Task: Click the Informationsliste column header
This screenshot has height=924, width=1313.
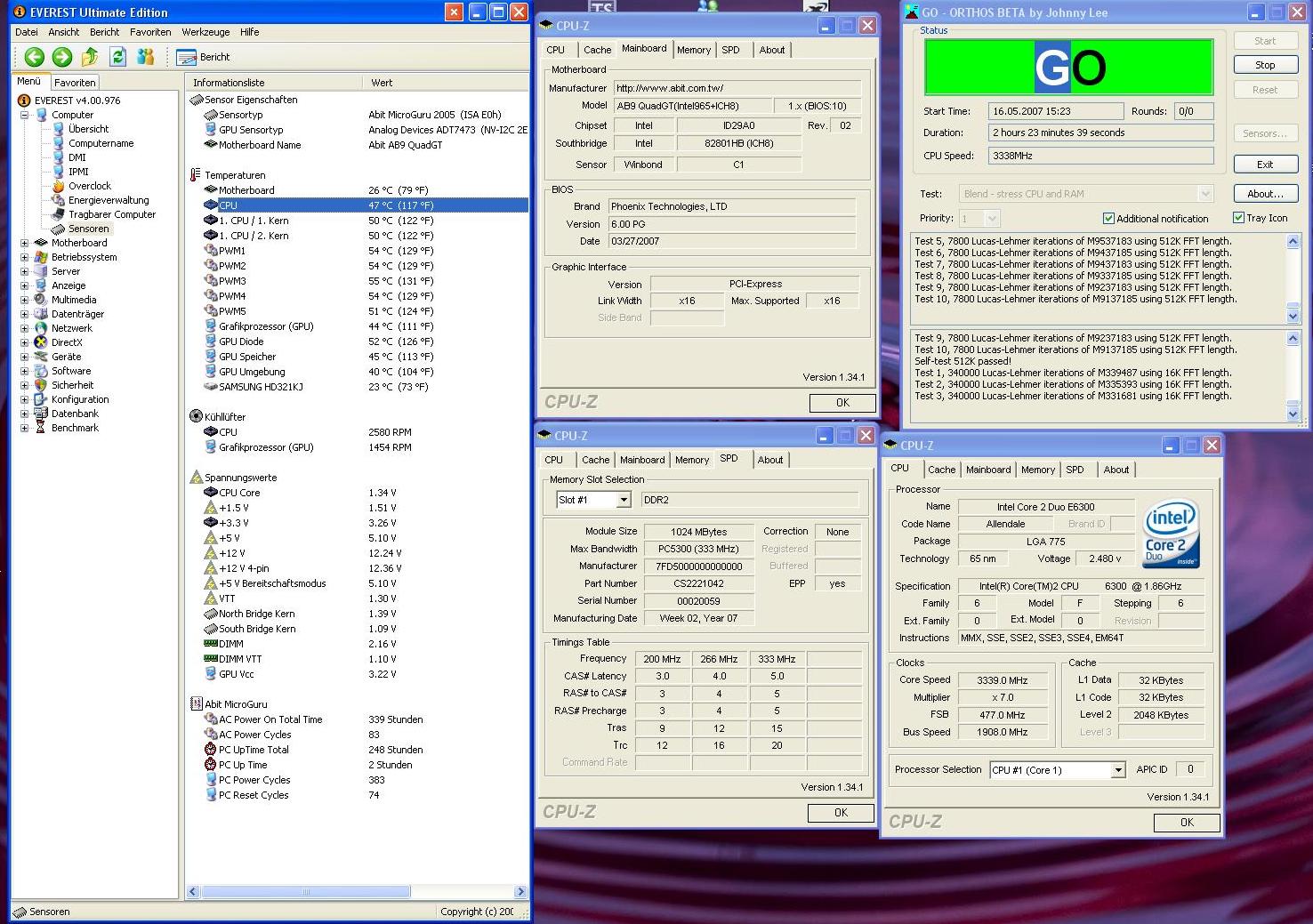Action: click(274, 83)
